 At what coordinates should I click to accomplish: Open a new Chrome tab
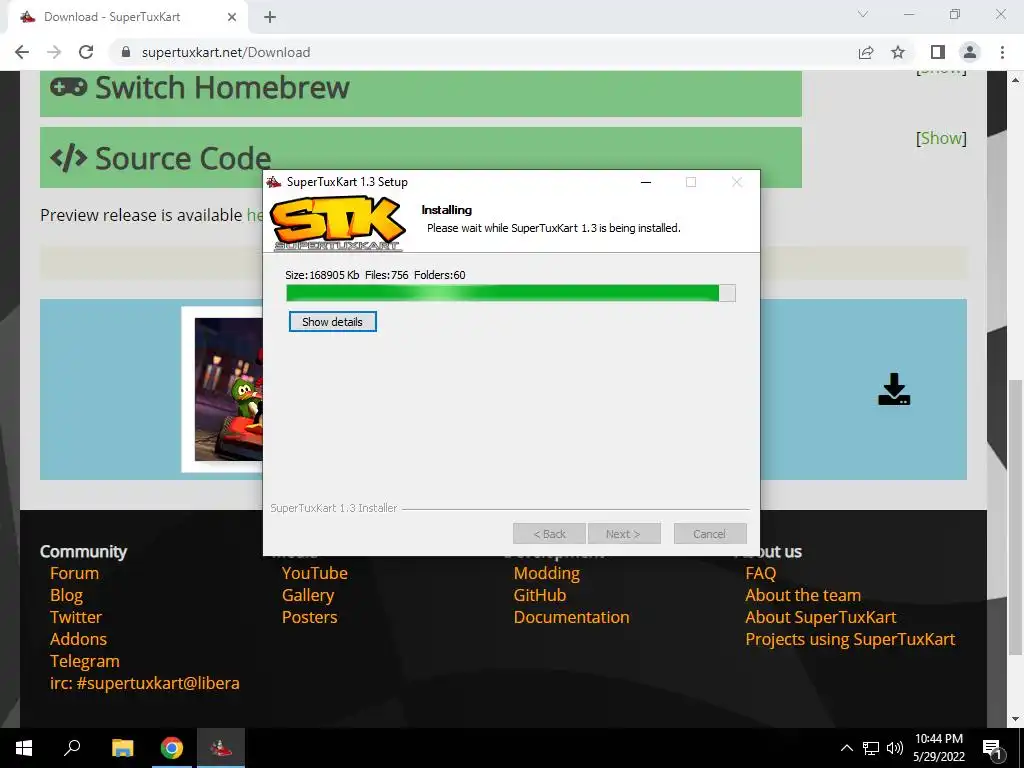coord(270,17)
